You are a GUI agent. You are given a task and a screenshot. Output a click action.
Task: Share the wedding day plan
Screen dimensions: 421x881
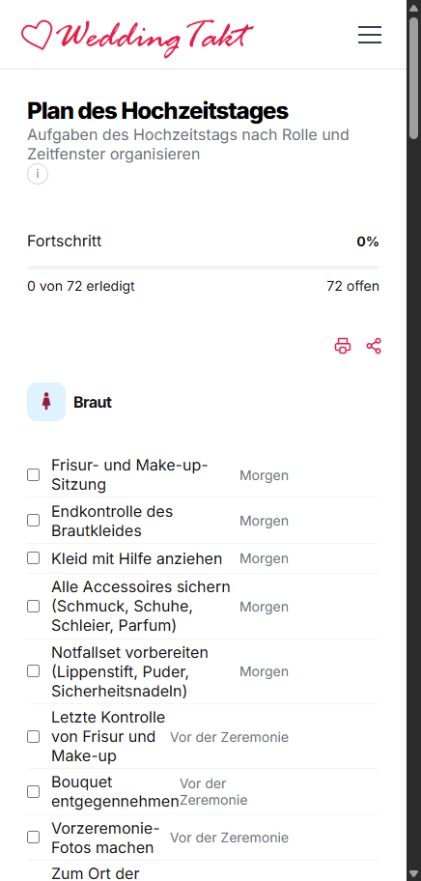[x=374, y=346]
